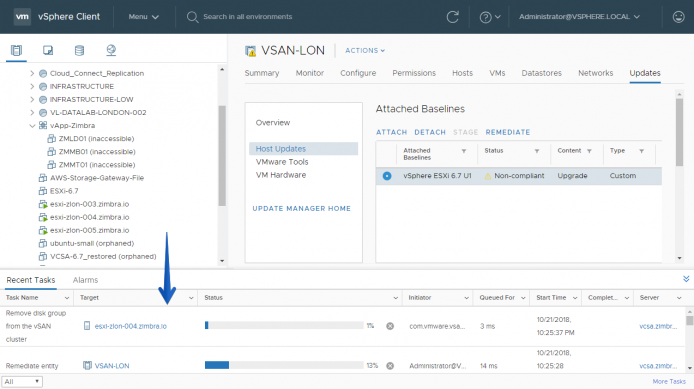Screen dimensions: 694x389
Task: Click the Cloud_Connect_Replication resource pool icon
Action: 43,73
